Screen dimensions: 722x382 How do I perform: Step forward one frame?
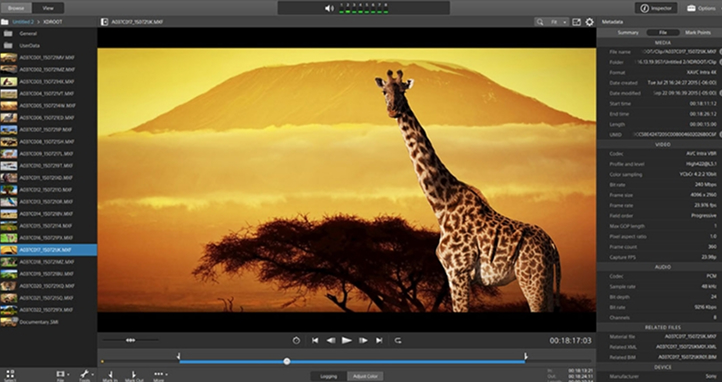(x=363, y=341)
